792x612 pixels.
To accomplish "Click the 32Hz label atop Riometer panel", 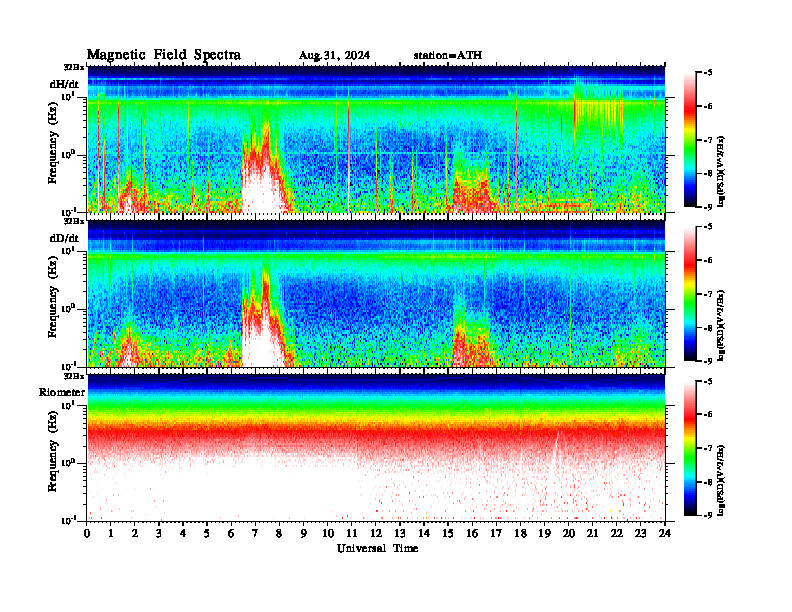I will [74, 376].
